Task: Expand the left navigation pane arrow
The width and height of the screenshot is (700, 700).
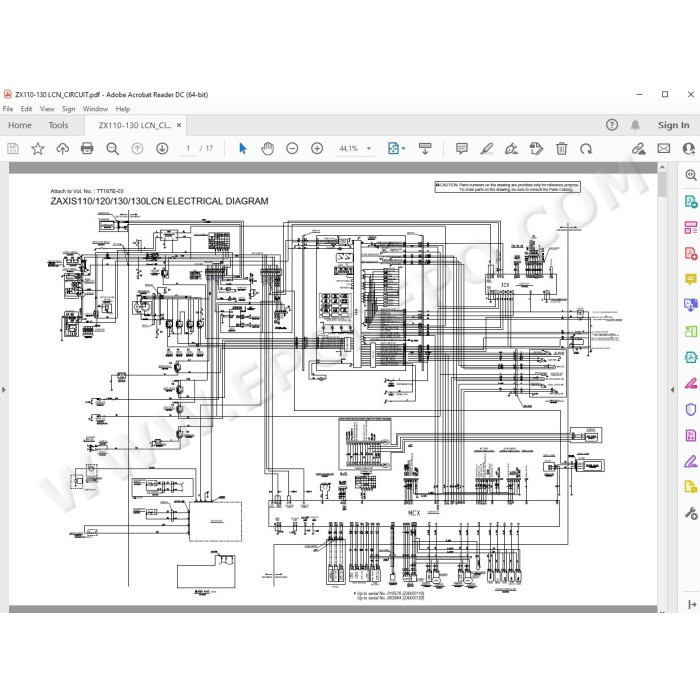Action: pyautogui.click(x=4, y=390)
